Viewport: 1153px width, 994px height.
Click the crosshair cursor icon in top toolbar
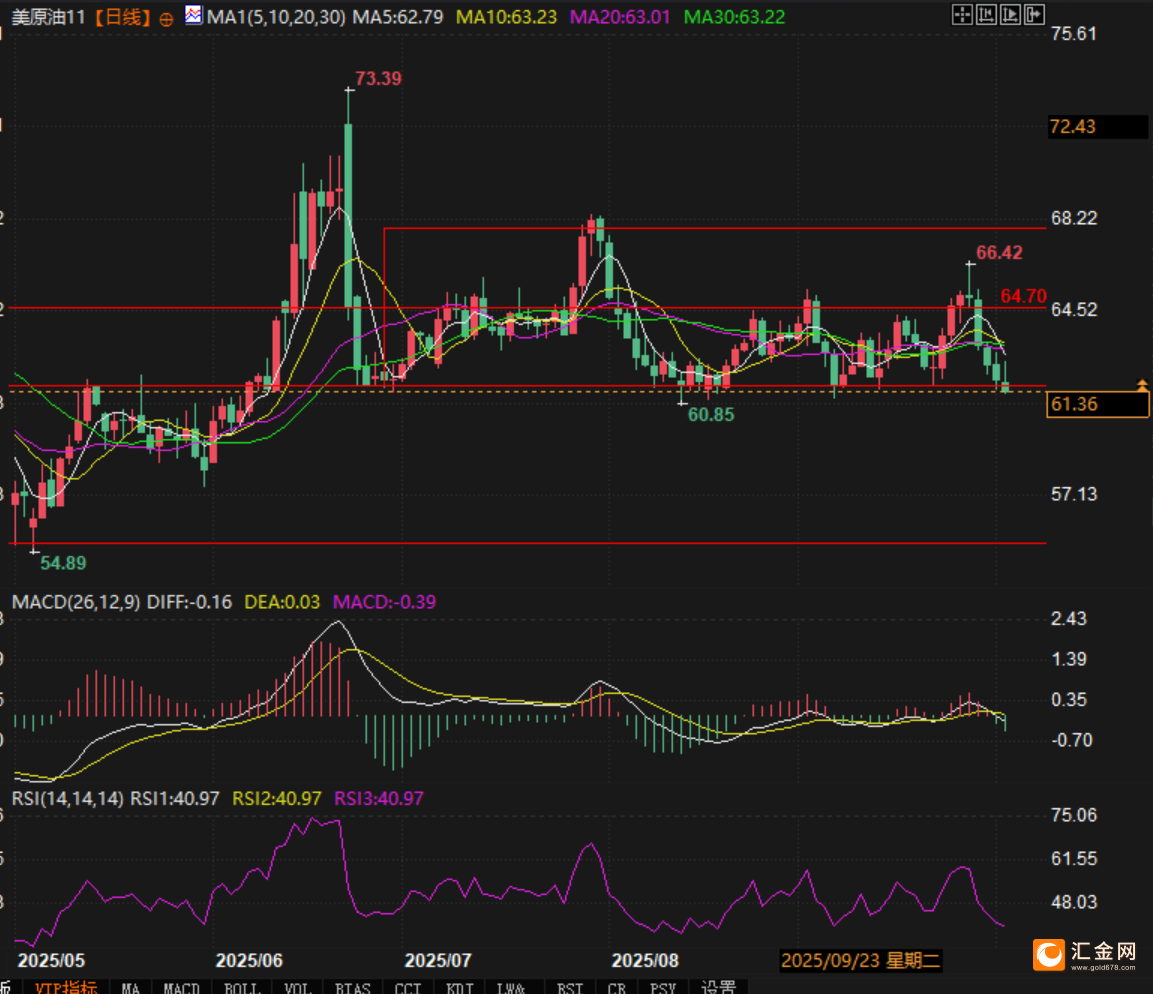pyautogui.click(x=961, y=15)
